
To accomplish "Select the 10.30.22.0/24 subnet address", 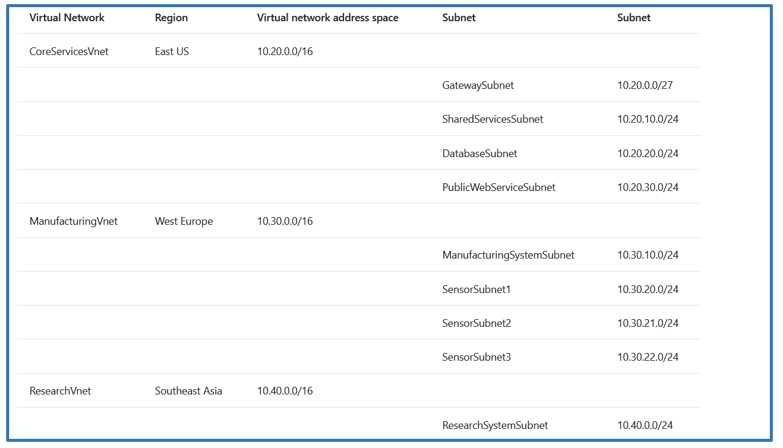I will click(648, 358).
